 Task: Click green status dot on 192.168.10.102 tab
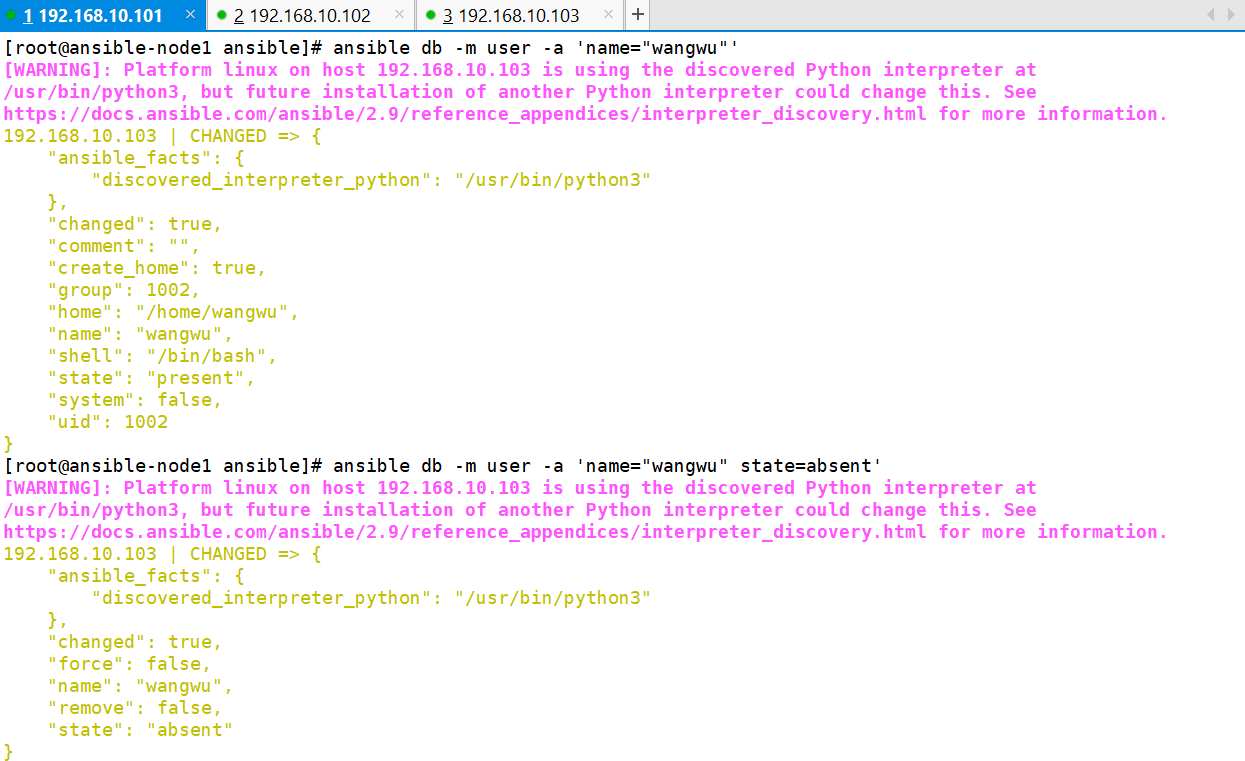222,16
